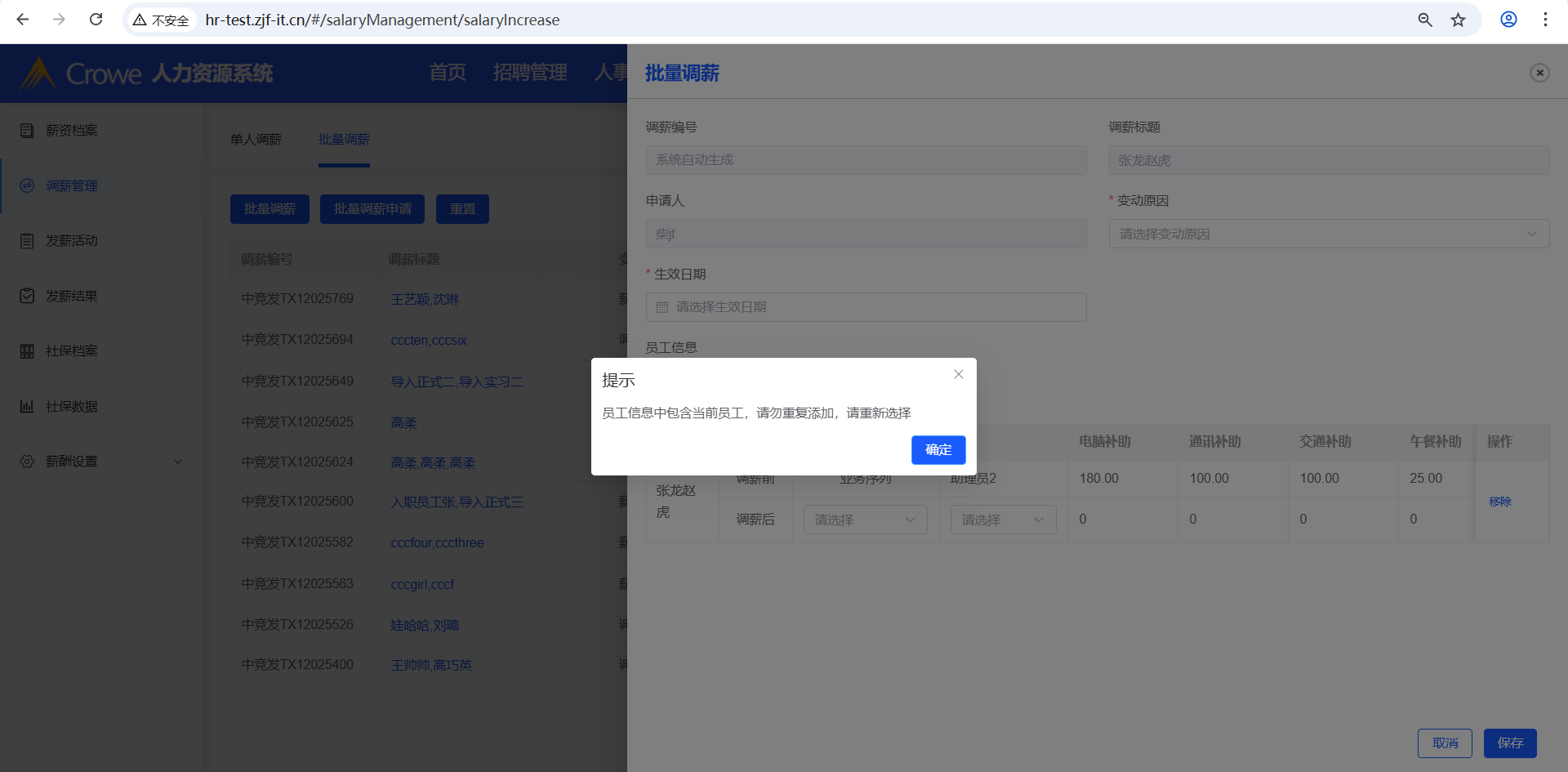
Task: Click the calendar icon in 生效日期 field
Action: 662,307
